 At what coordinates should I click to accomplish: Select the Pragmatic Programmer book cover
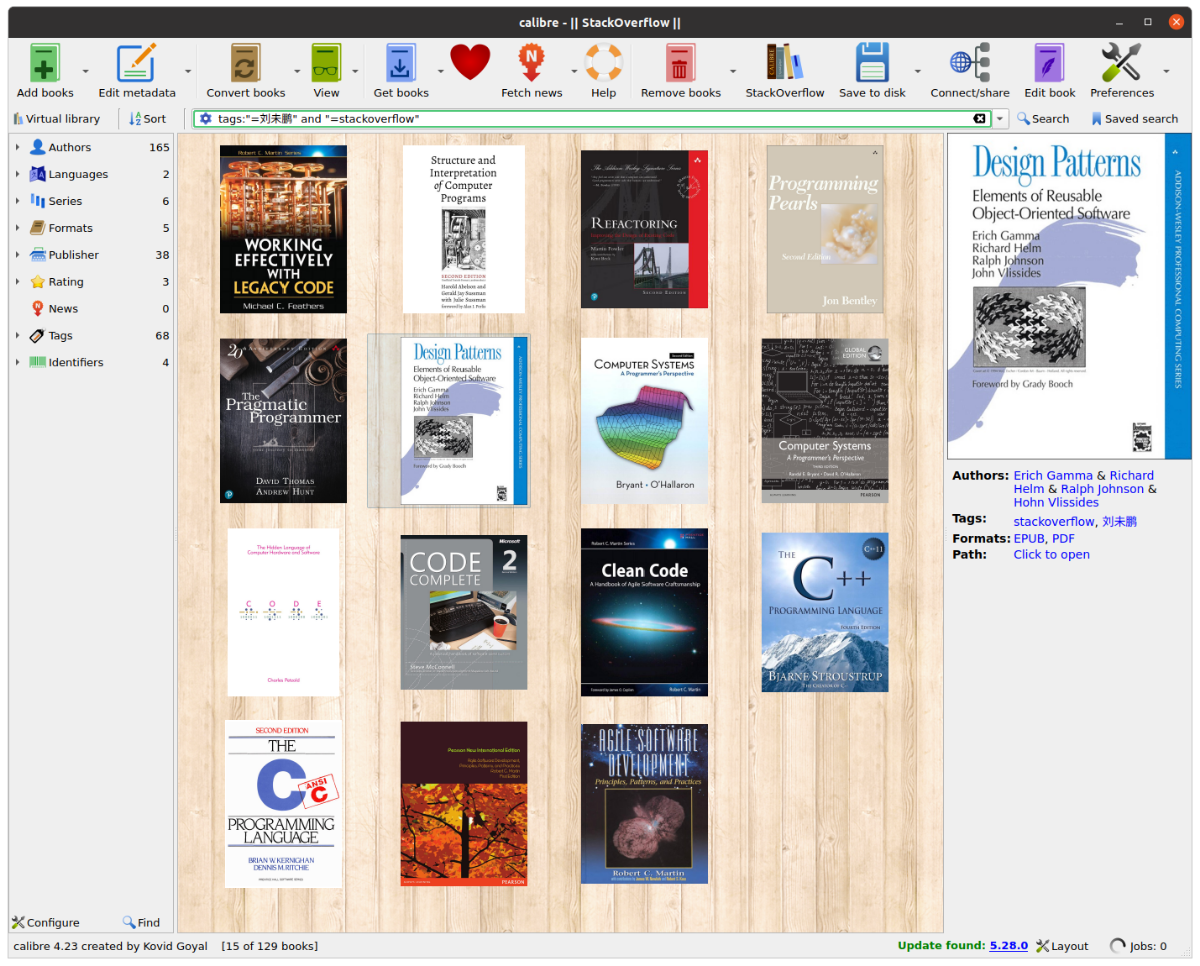click(283, 421)
